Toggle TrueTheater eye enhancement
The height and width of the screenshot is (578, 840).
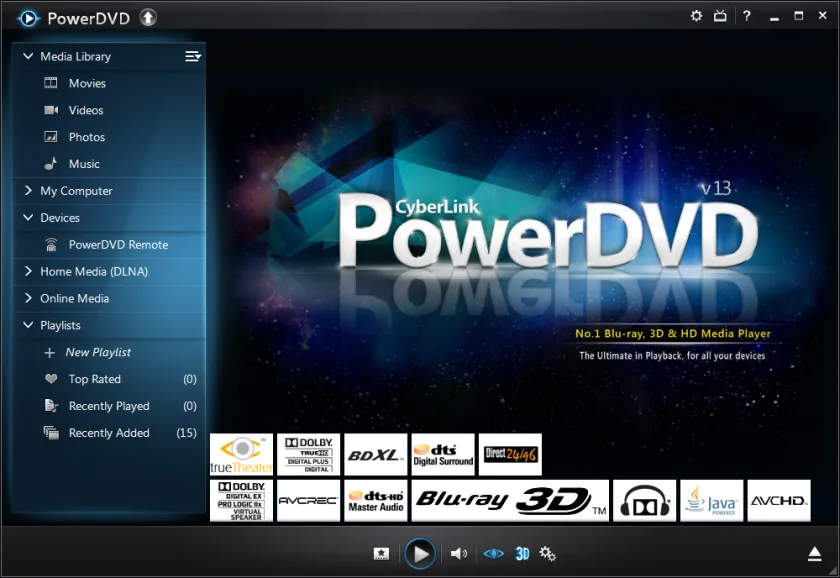pyautogui.click(x=493, y=553)
